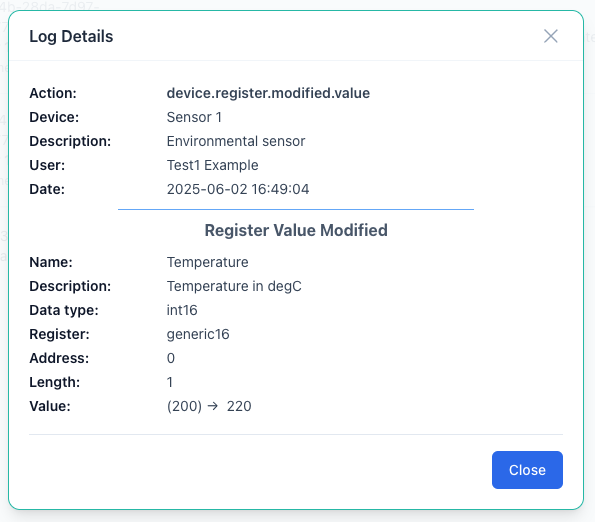Click the Environmental sensor description
The image size is (595, 522).
coord(236,141)
